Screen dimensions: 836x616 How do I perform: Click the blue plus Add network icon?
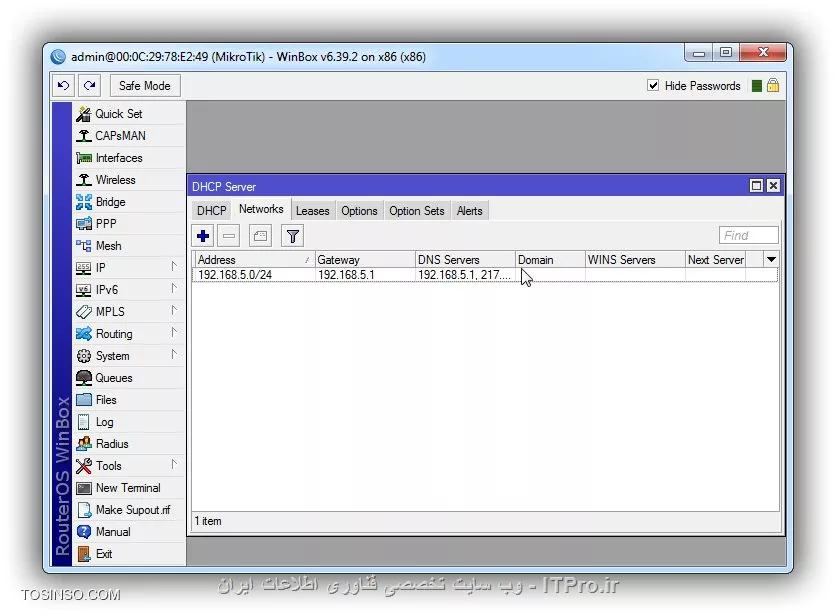pyautogui.click(x=204, y=236)
